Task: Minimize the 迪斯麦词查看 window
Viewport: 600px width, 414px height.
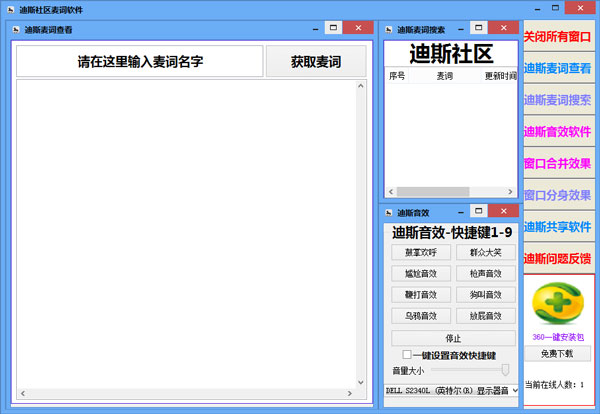Action: [315, 29]
